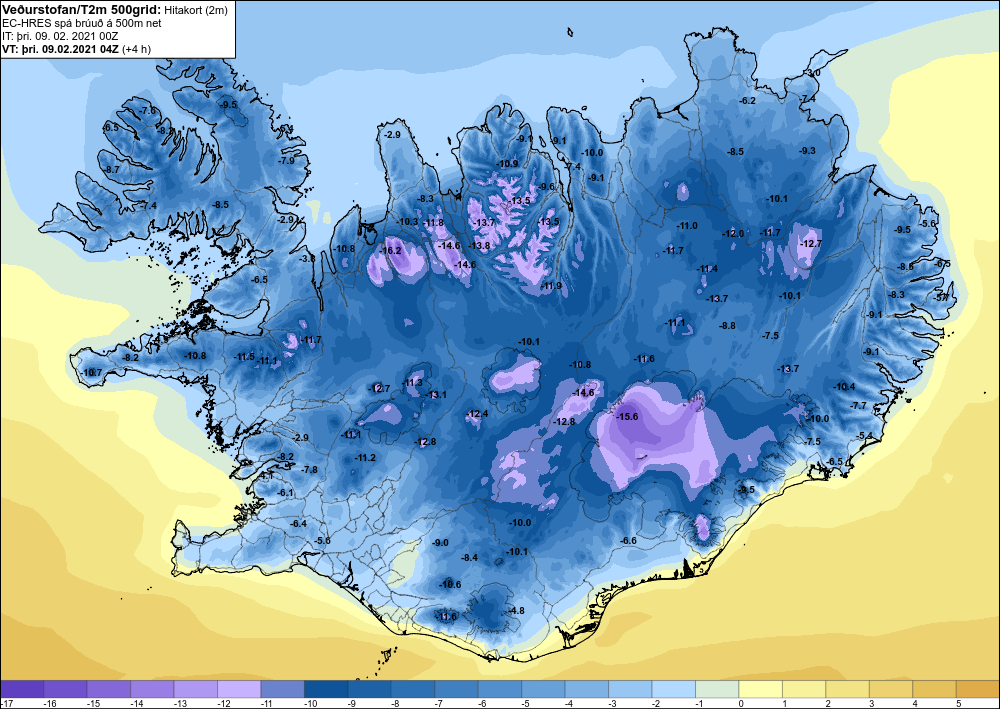Select the legend swatch labeled -12
Image resolution: width=1000 pixels, height=709 pixels.
[x=239, y=689]
